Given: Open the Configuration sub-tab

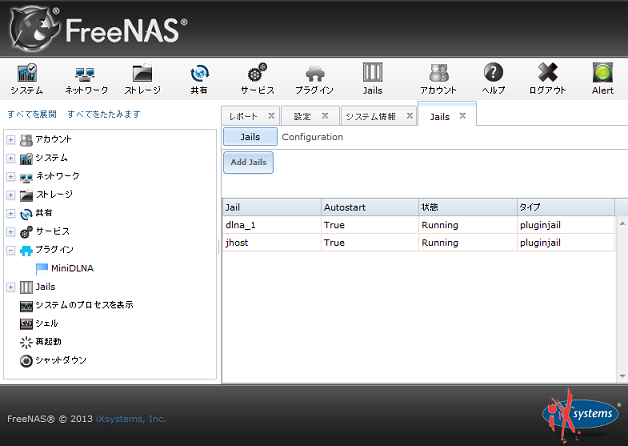Looking at the screenshot, I should coord(312,137).
